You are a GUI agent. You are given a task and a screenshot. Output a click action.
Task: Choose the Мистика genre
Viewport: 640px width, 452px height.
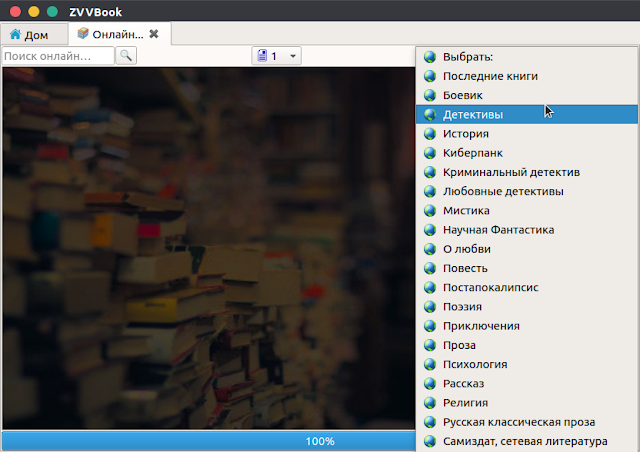[x=527, y=210]
